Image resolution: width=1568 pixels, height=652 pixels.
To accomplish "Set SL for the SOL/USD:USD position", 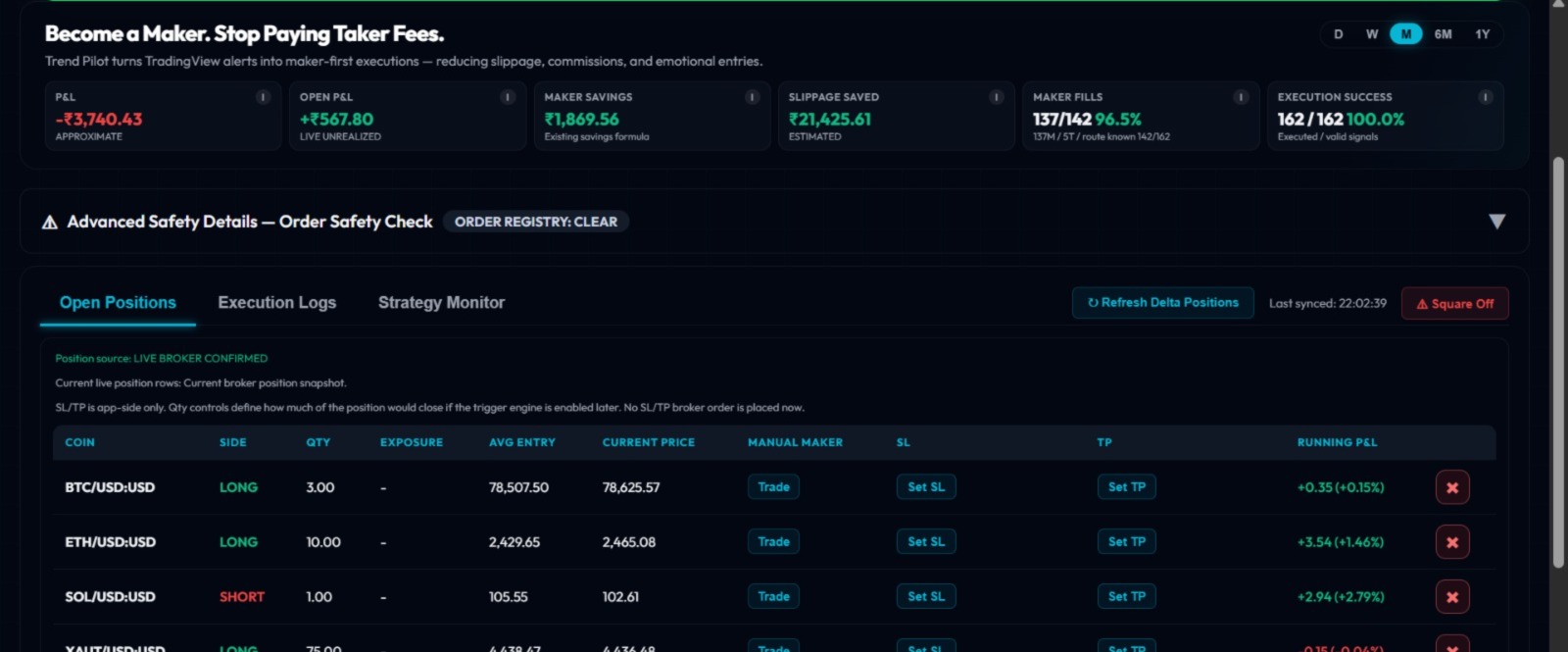I will point(926,597).
